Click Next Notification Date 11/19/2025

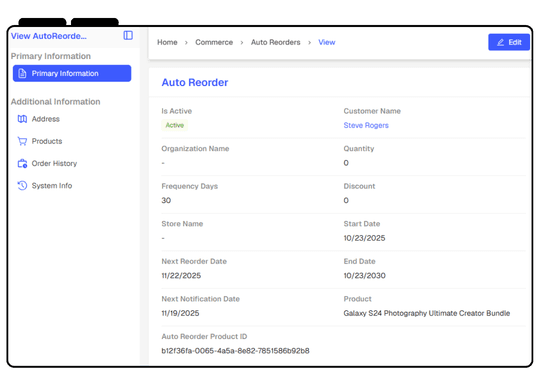(180, 313)
